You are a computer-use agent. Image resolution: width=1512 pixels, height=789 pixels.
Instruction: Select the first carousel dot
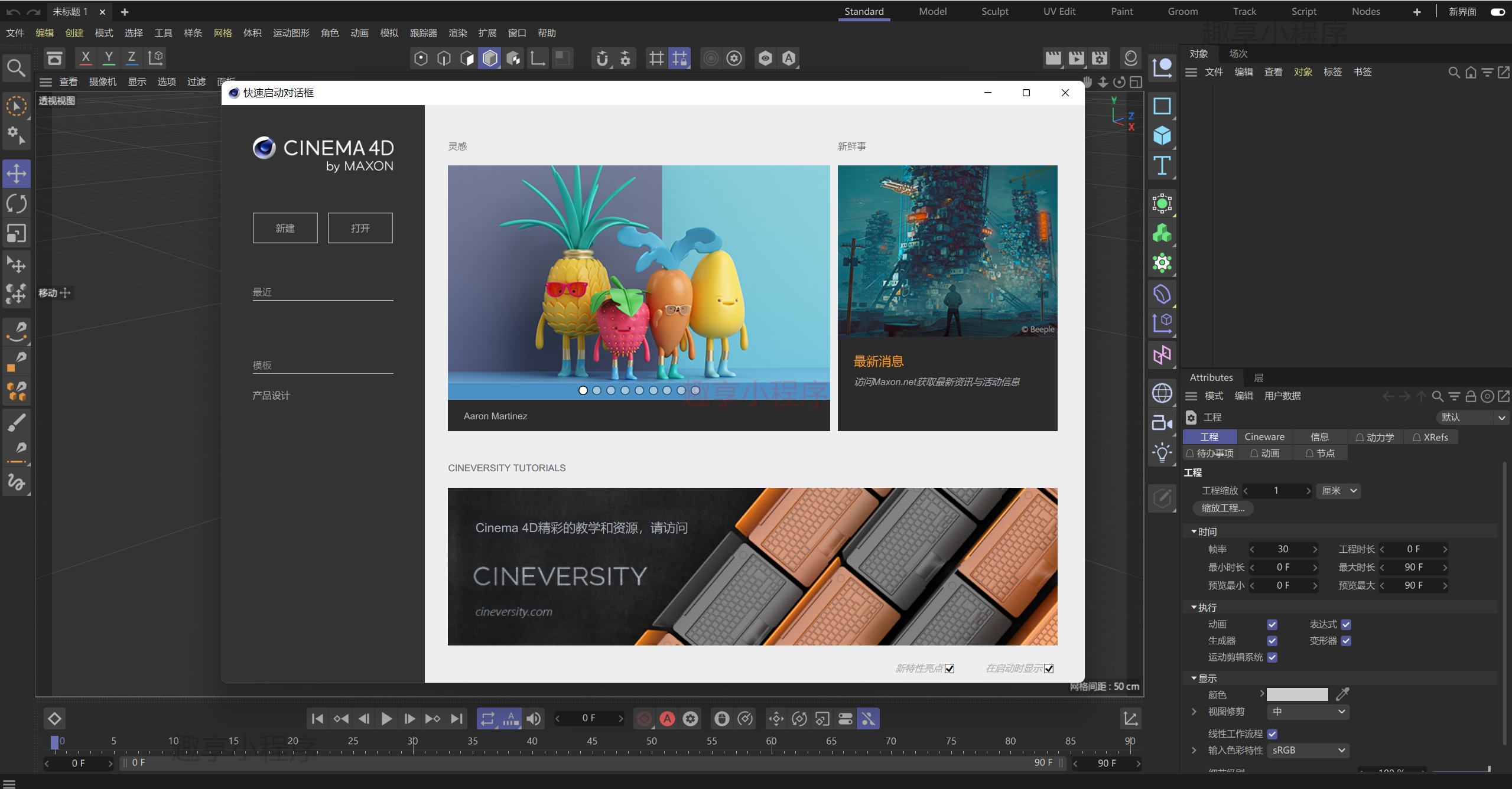click(x=583, y=390)
